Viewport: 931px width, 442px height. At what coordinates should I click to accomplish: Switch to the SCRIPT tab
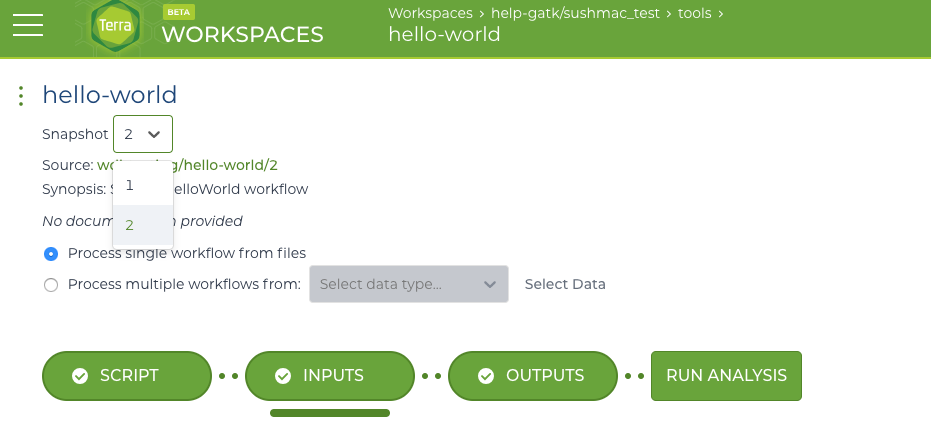127,376
